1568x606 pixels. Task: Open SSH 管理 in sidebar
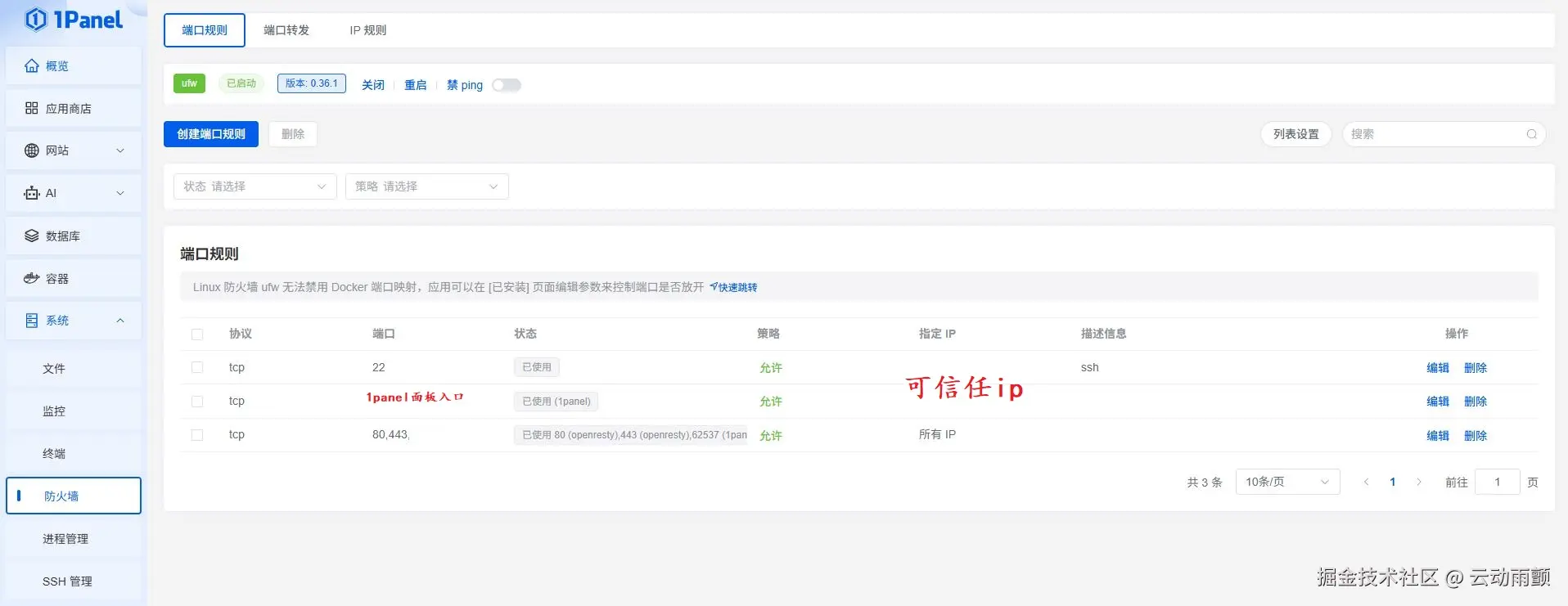coord(74,581)
